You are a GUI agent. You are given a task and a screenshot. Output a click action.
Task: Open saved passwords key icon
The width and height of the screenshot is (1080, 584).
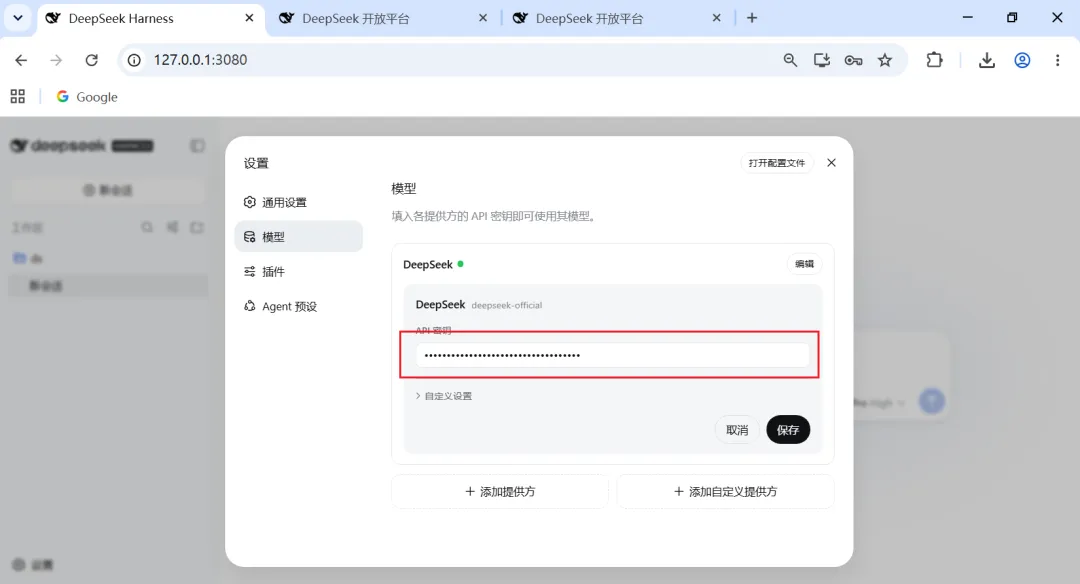pos(853,60)
